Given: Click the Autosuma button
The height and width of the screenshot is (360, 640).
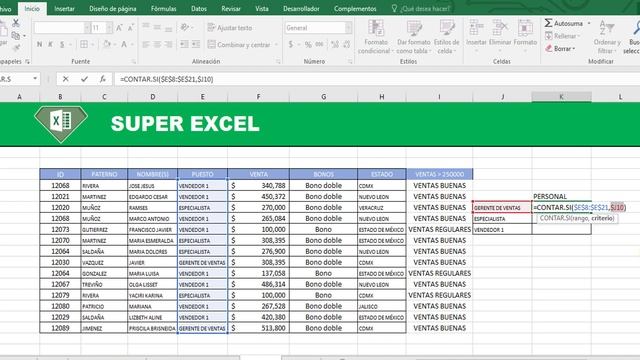Looking at the screenshot, I should tap(564, 24).
